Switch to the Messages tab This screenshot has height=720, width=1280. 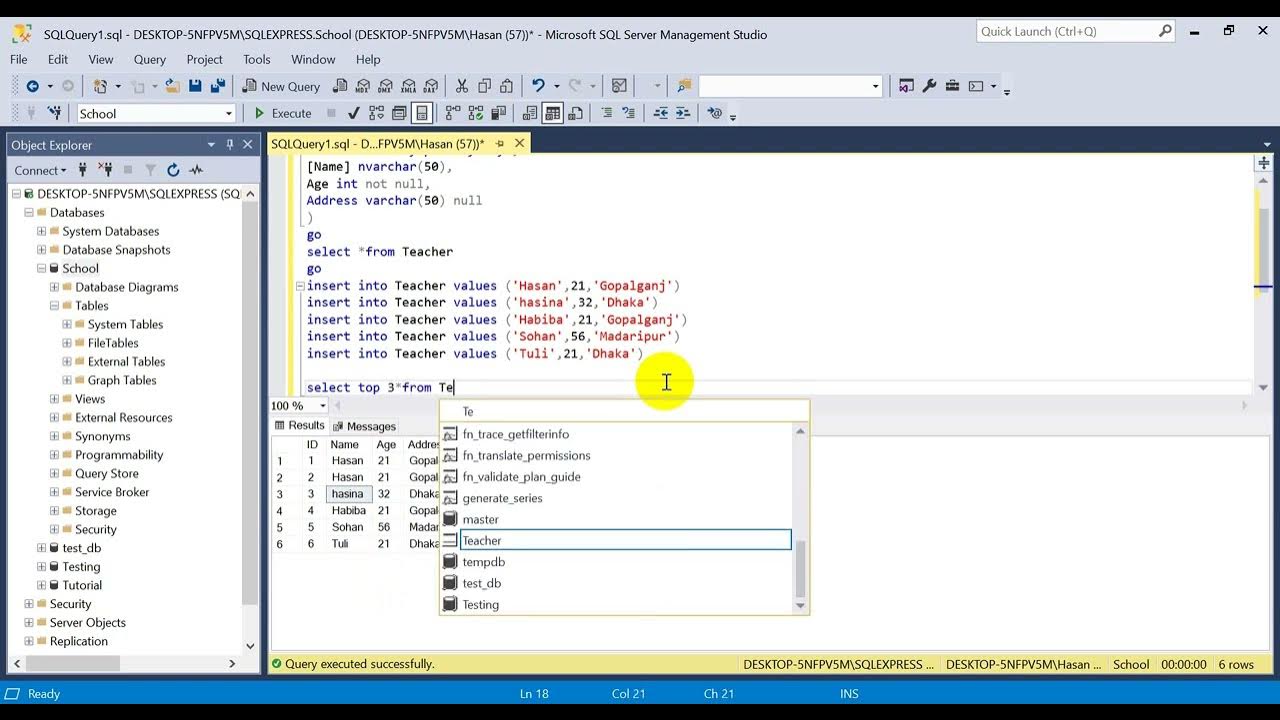coord(364,426)
